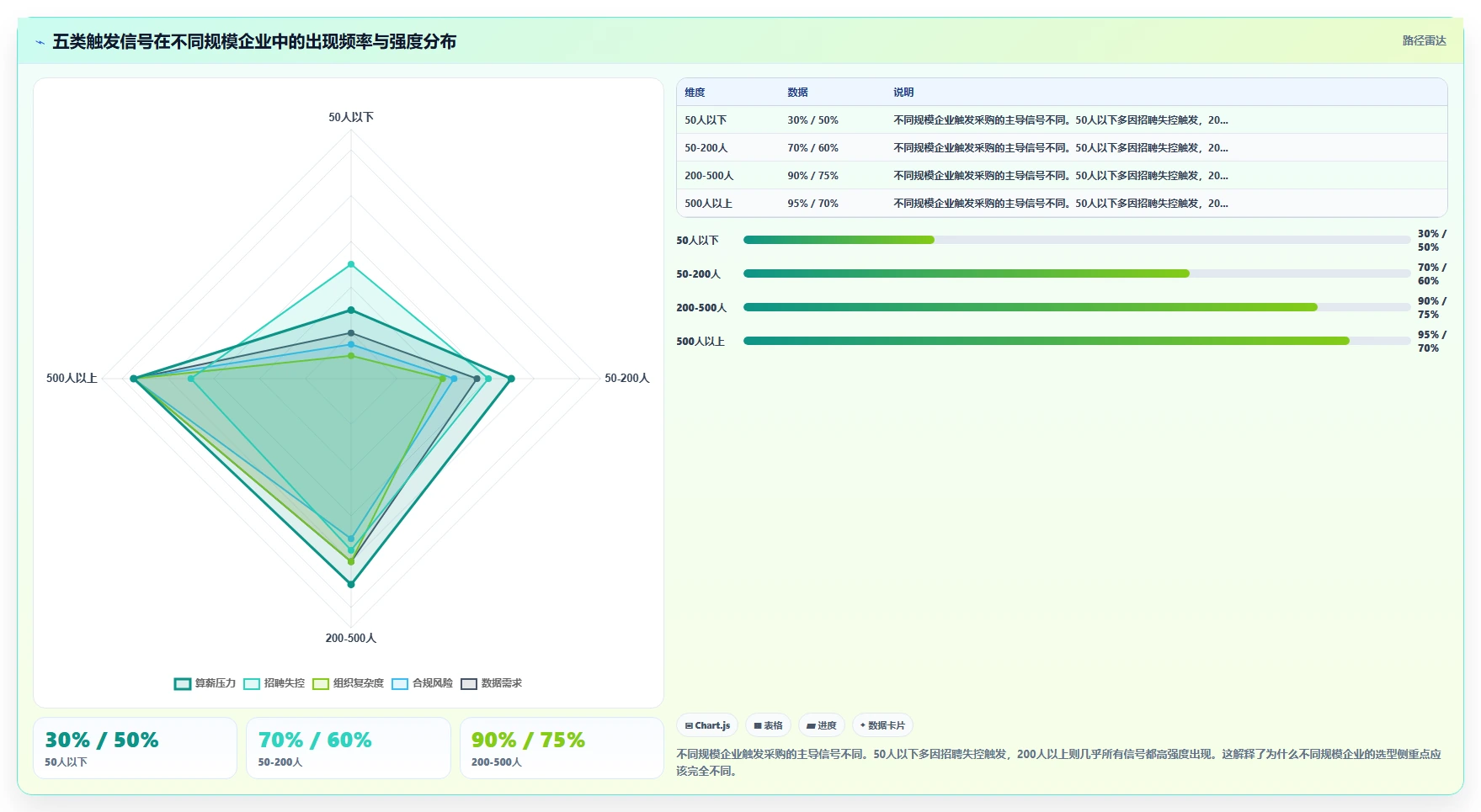
Task: Toggle 组织复杂度 legend series
Action: (348, 683)
